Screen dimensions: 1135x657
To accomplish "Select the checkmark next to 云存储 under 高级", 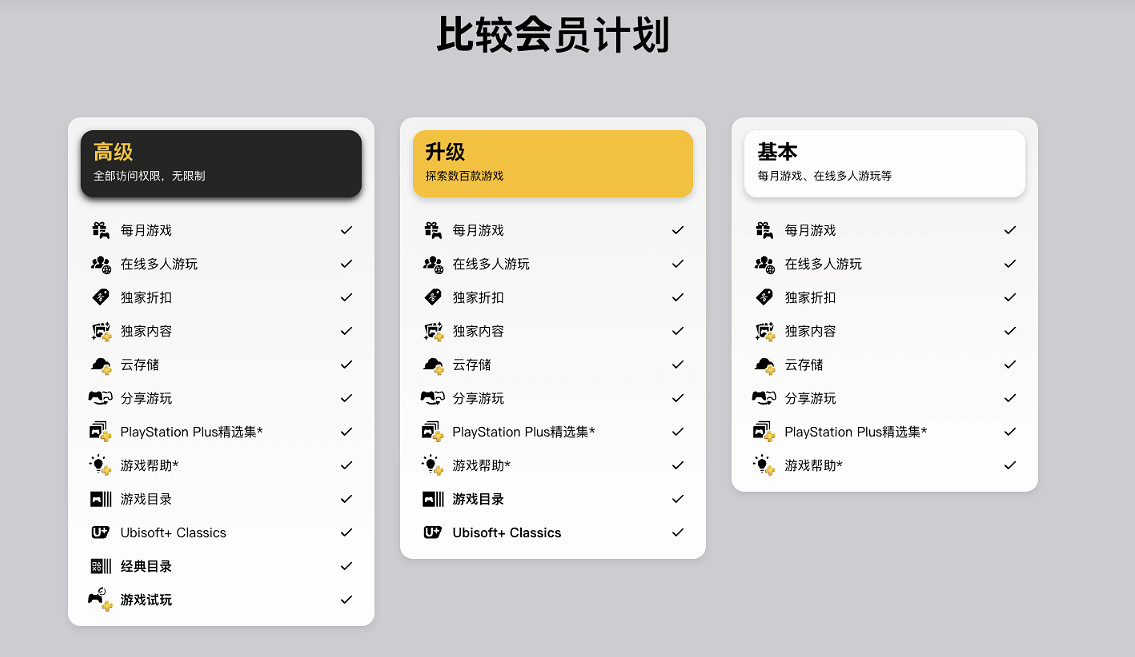I will [346, 364].
